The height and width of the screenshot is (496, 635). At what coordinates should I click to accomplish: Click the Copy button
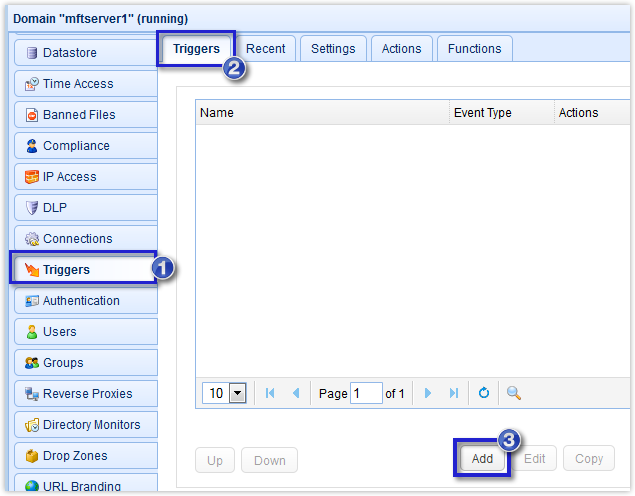588,459
